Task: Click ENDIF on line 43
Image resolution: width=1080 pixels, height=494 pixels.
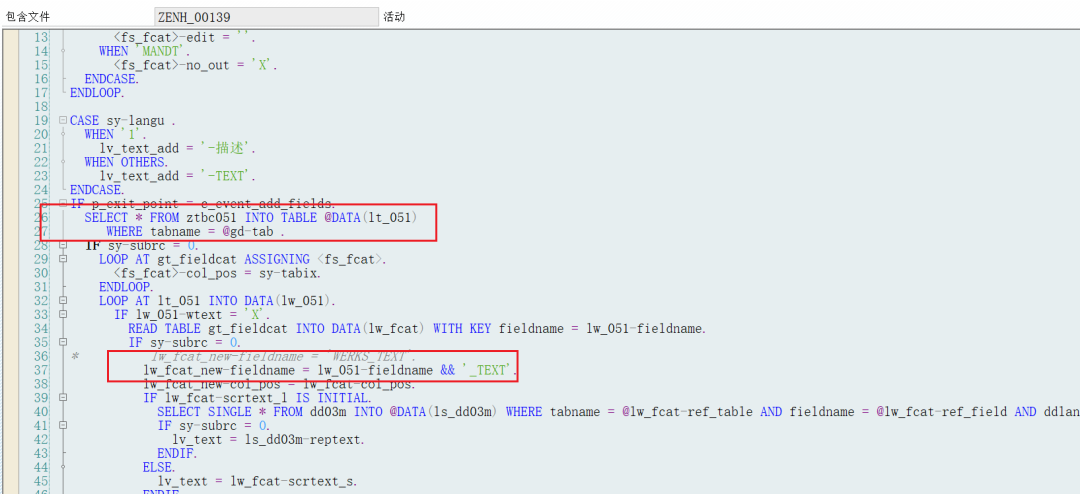Action: coord(177,453)
